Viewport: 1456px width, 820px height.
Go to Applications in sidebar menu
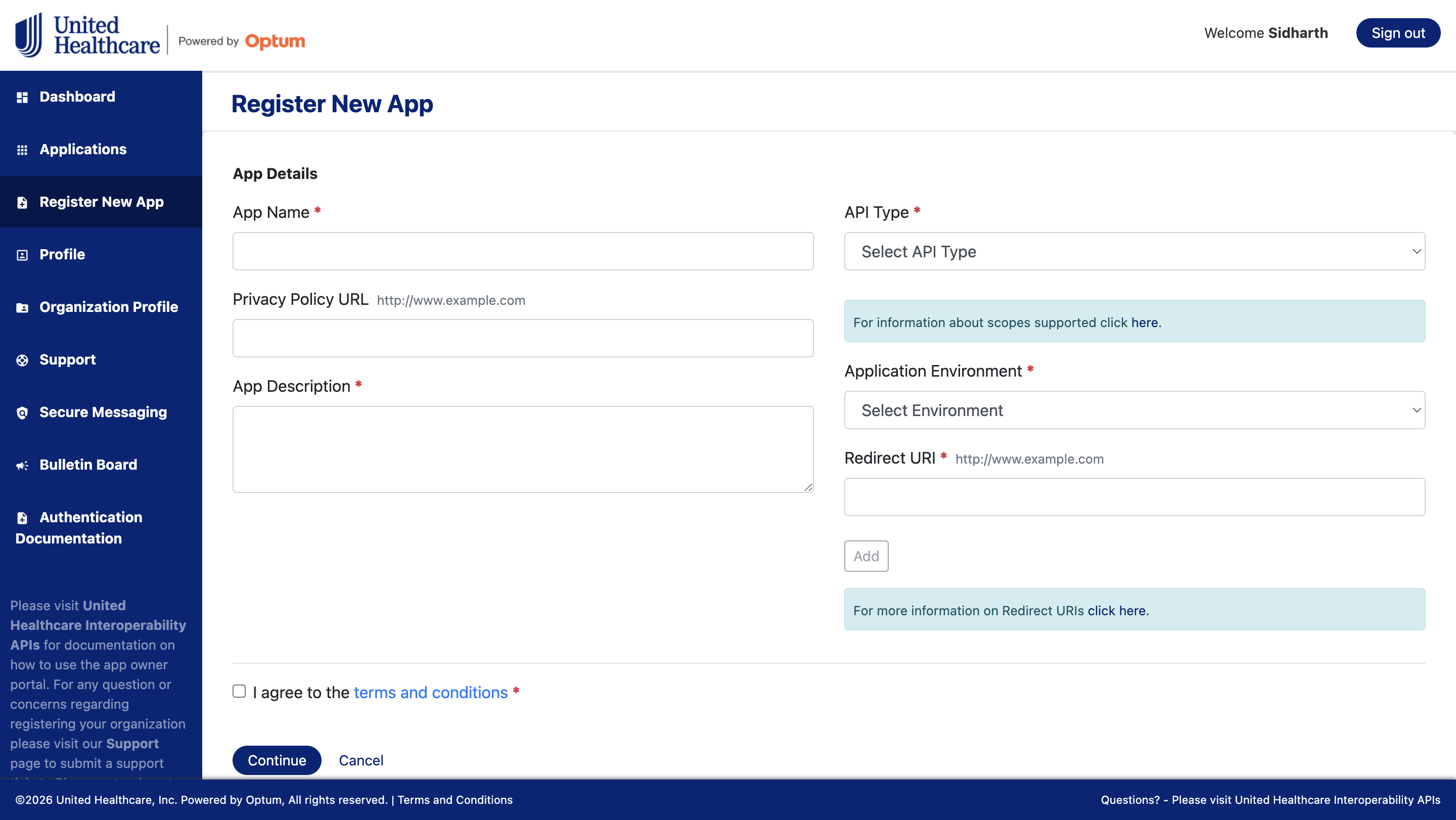[x=83, y=149]
